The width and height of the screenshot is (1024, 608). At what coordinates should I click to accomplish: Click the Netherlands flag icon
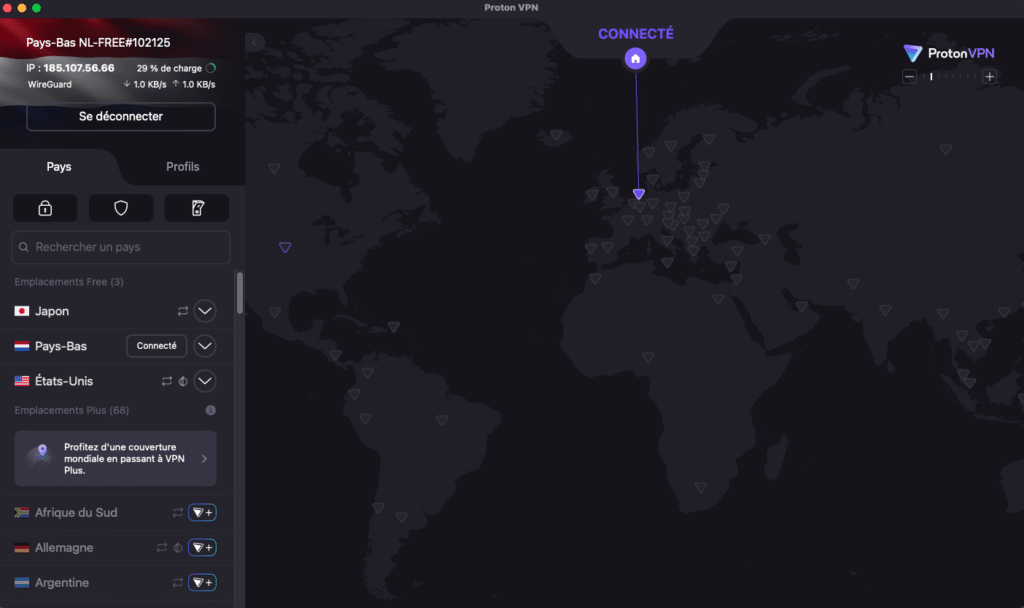coord(22,346)
